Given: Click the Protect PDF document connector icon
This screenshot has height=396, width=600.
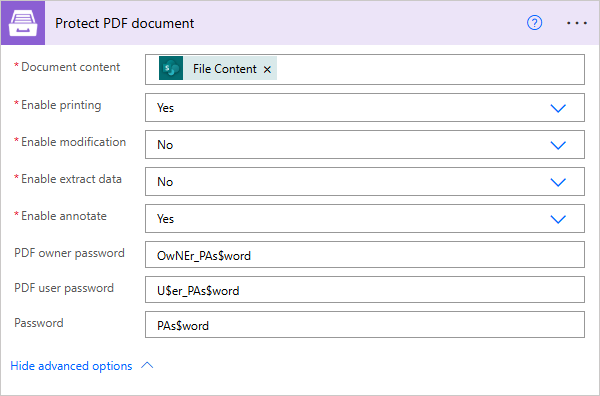Looking at the screenshot, I should coord(23,23).
